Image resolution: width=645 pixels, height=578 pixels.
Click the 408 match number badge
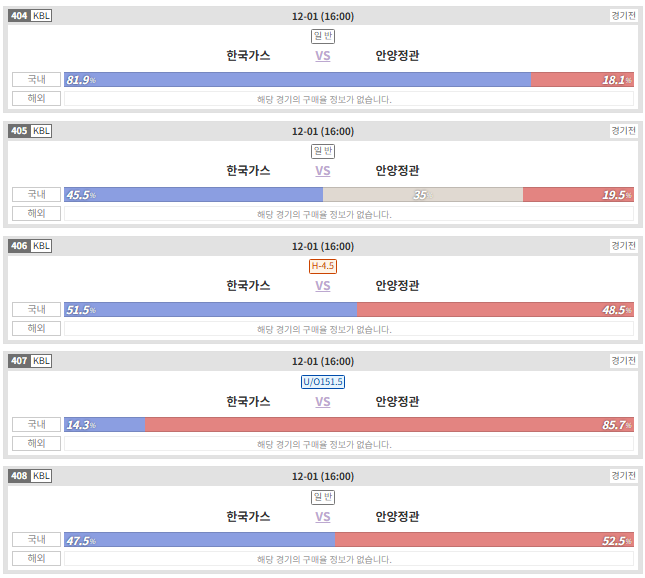[19, 476]
